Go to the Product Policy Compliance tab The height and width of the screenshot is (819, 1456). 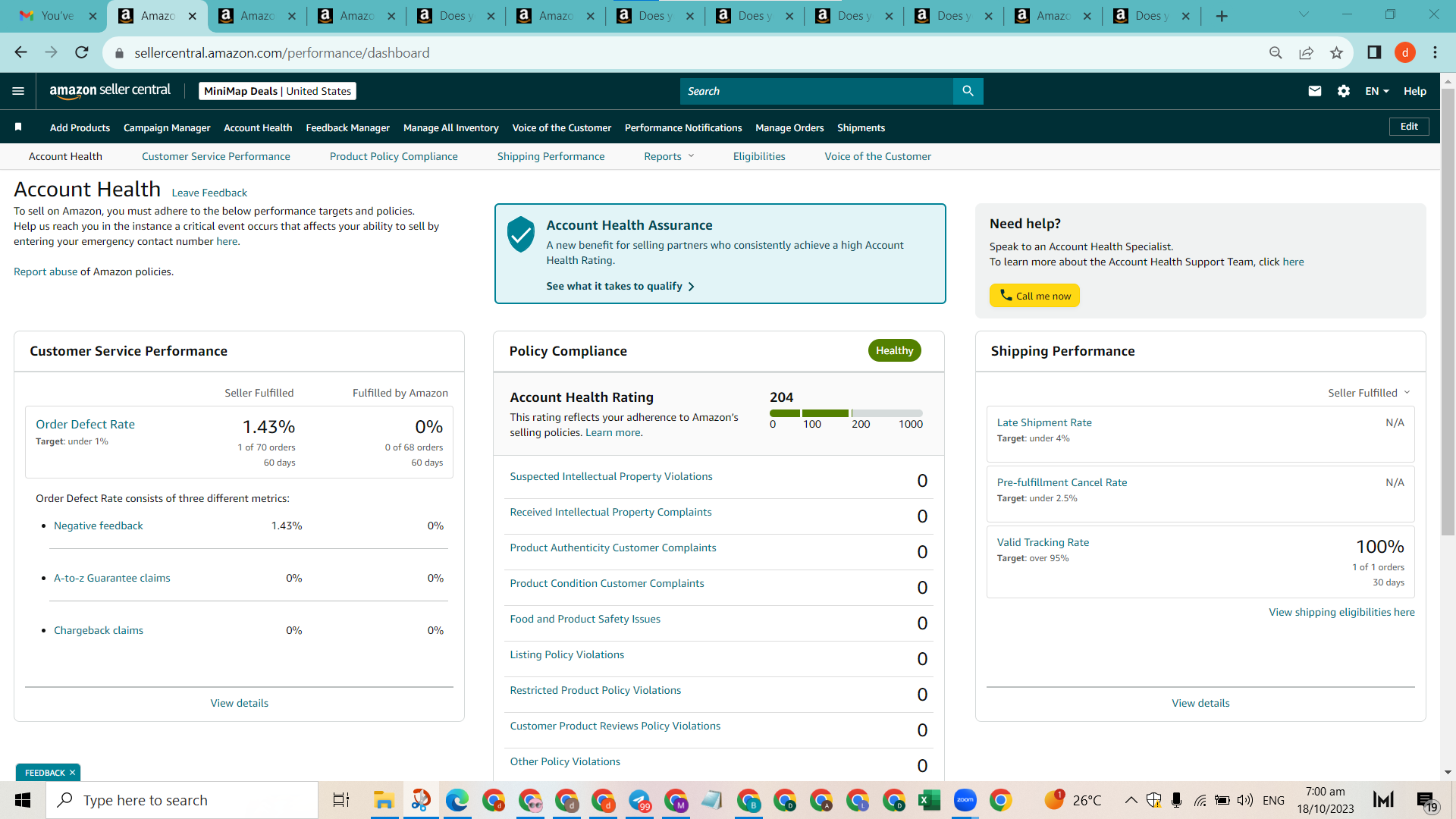pos(394,156)
